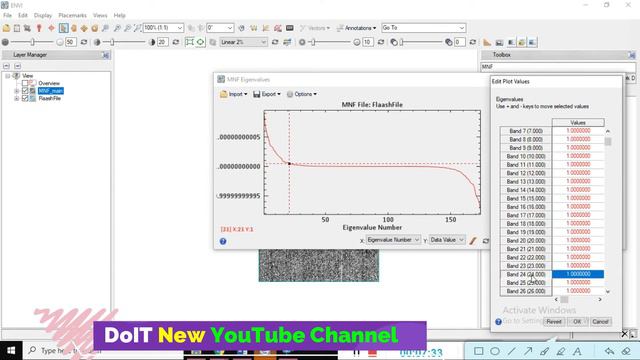Open the Display menu
Image resolution: width=640 pixels, height=360 pixels.
(43, 16)
